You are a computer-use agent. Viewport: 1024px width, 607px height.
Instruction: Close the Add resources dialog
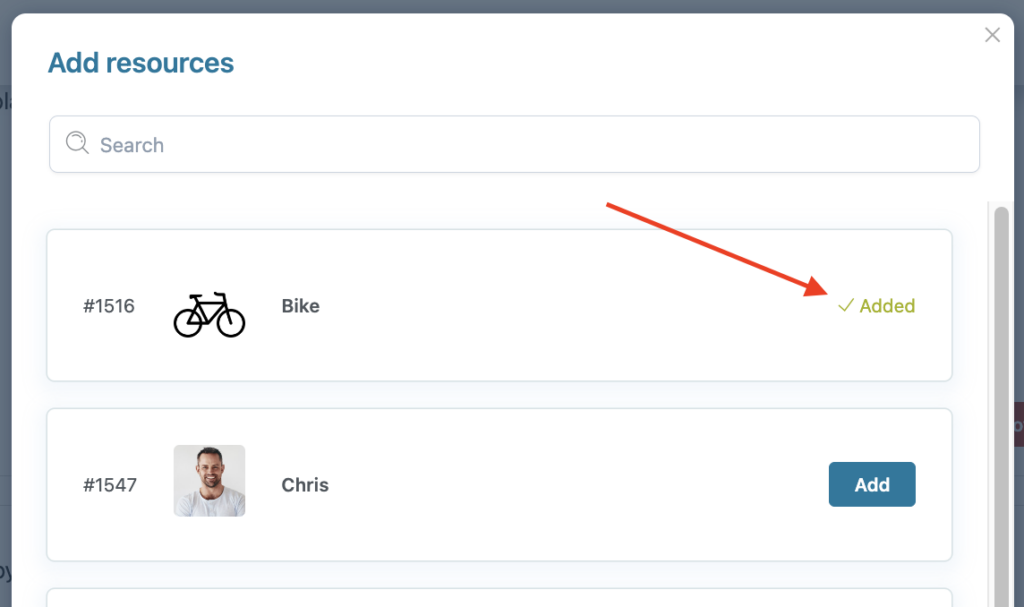coord(992,35)
